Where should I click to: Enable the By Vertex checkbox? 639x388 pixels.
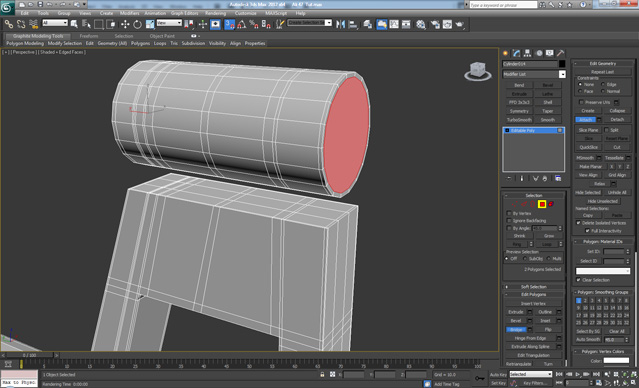(x=509, y=214)
